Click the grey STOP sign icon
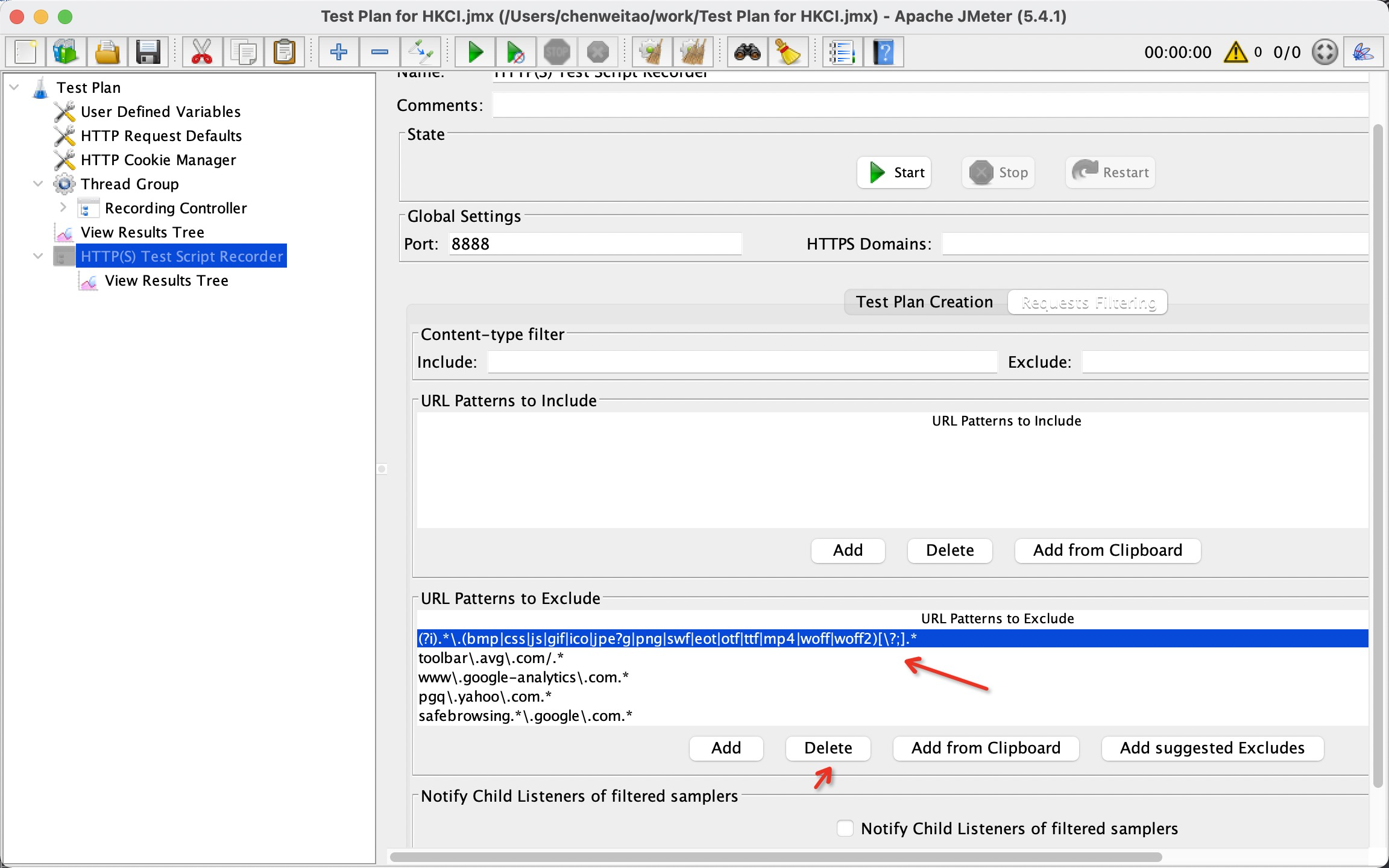Screen dimensions: 1389x868 [556, 52]
